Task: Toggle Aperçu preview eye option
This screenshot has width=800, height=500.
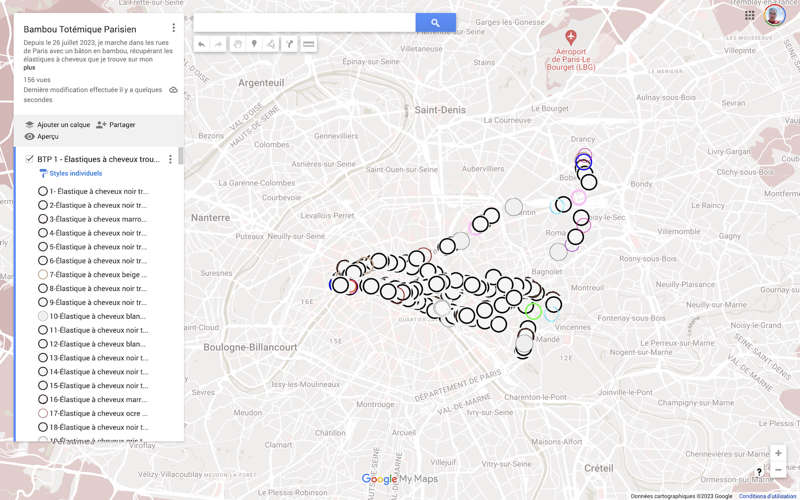Action: coord(41,137)
